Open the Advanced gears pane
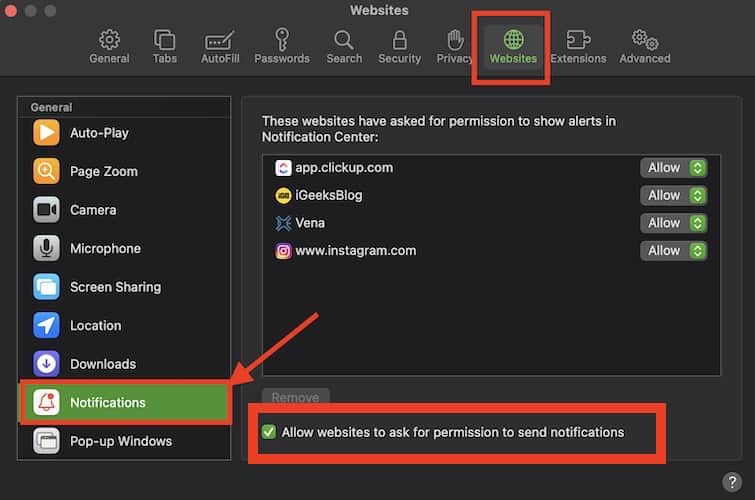The image size is (755, 500). coord(645,46)
